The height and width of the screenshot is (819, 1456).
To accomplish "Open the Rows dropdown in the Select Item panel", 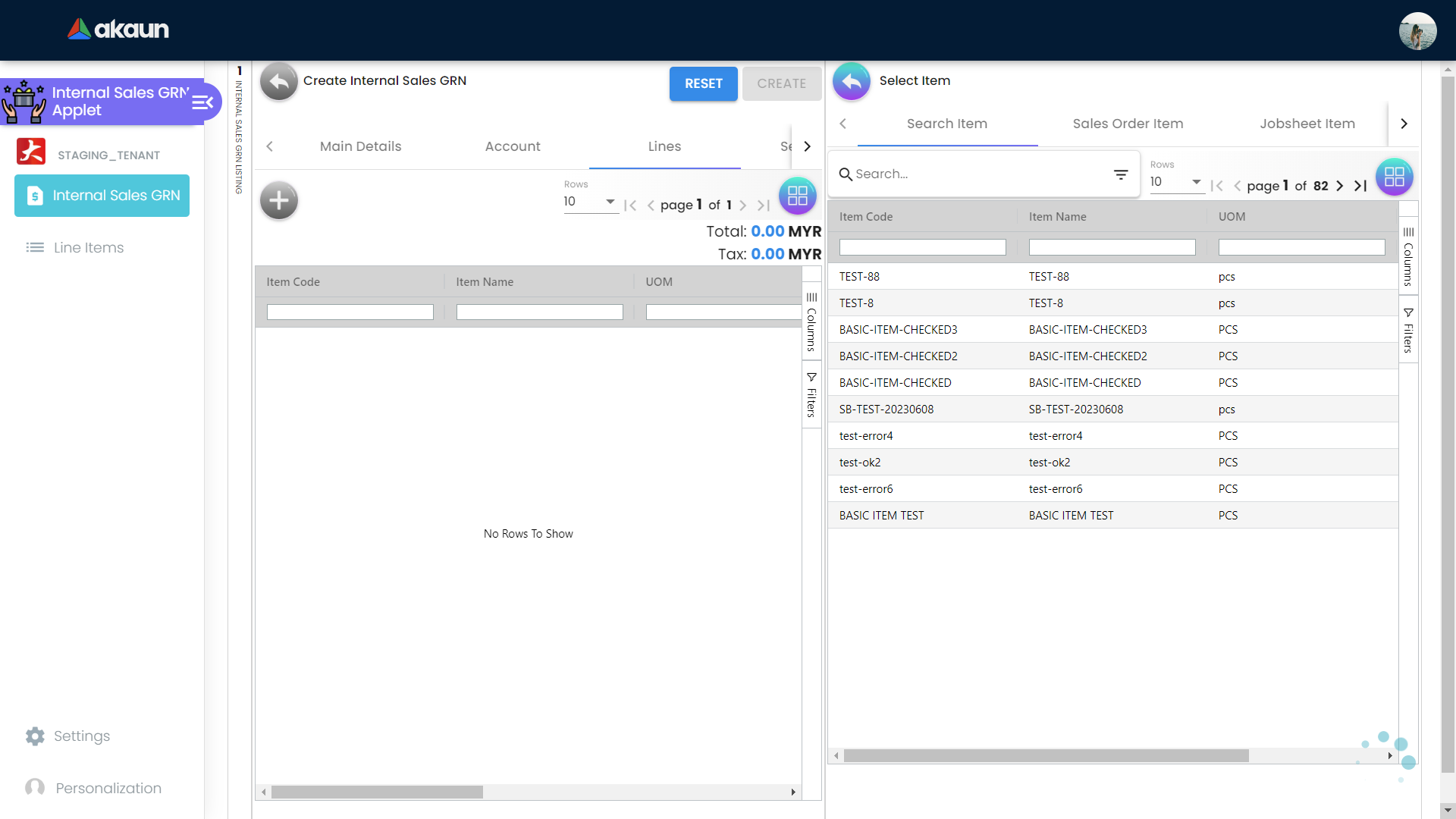I will [x=1175, y=182].
